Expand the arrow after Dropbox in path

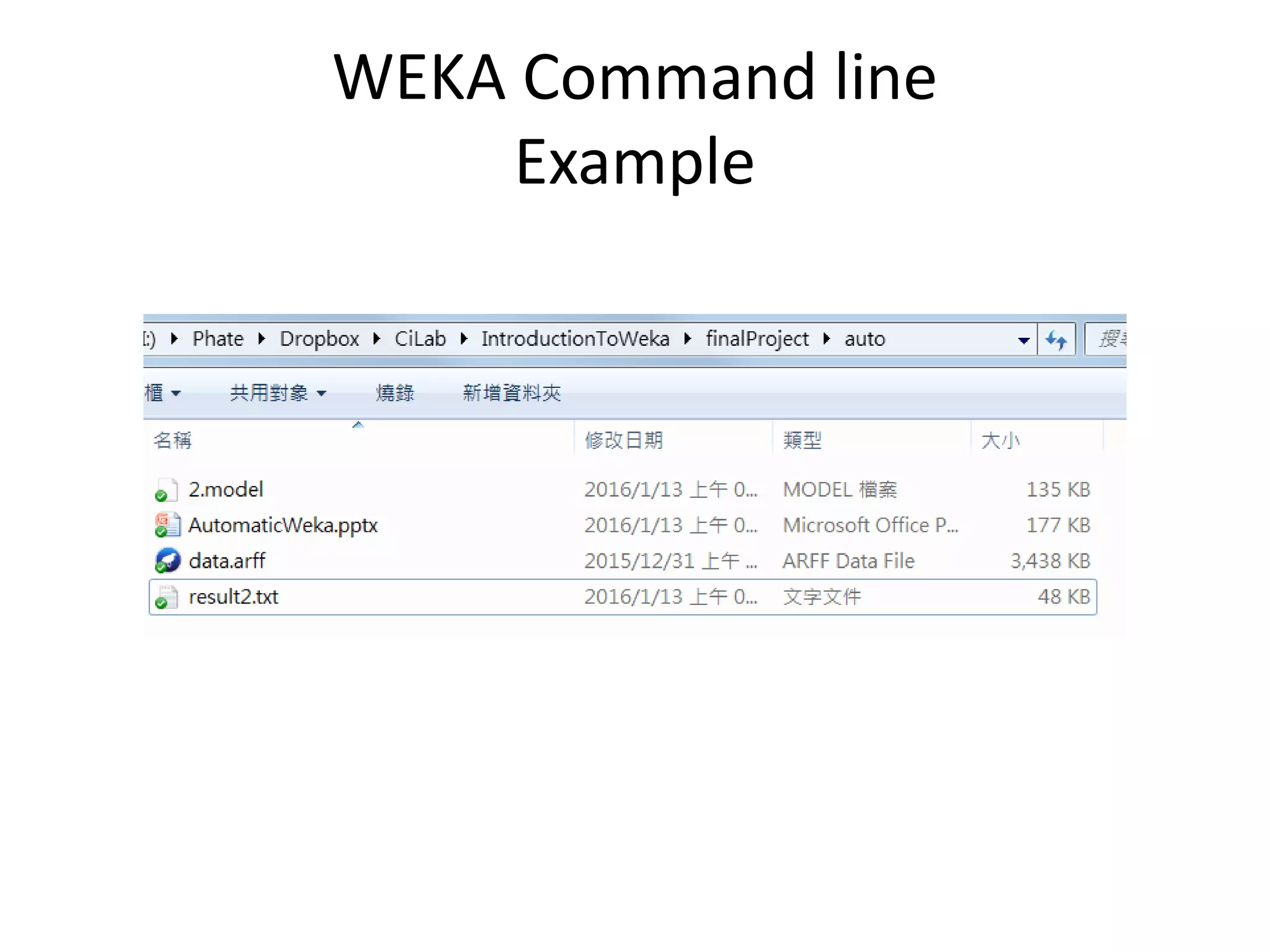point(376,338)
